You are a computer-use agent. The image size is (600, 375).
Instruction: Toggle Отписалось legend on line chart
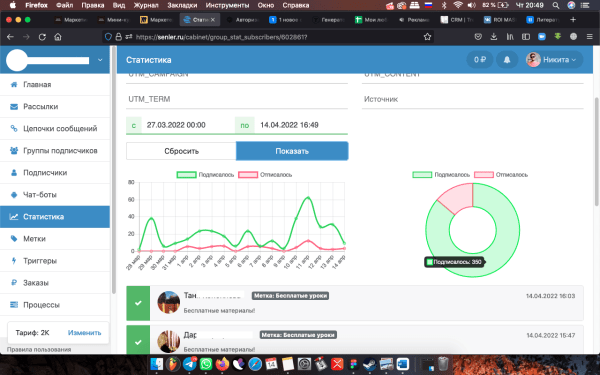pyautogui.click(x=265, y=174)
